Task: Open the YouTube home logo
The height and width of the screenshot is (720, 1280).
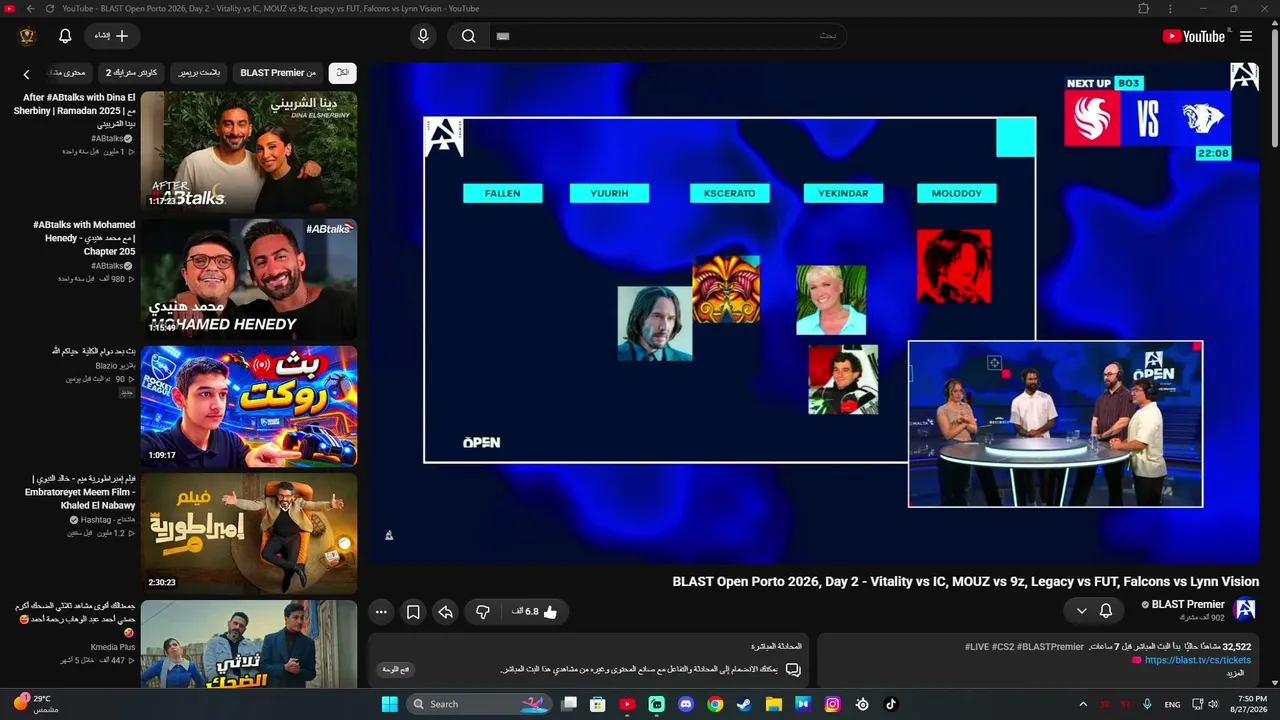Action: click(1193, 36)
